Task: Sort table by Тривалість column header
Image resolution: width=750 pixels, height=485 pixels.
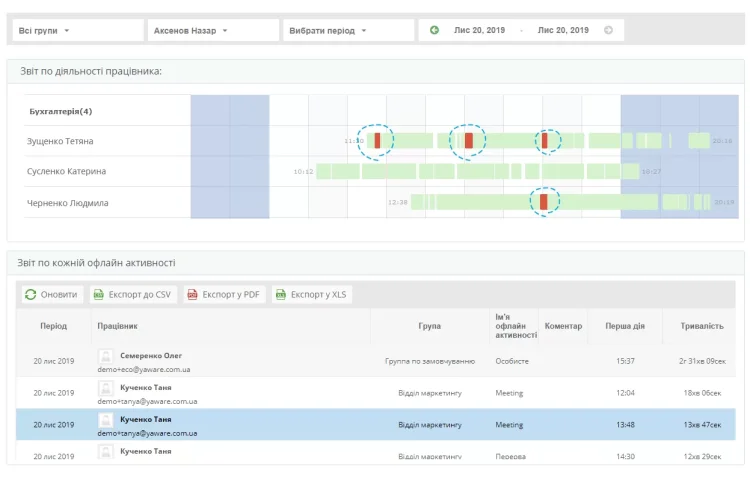Action: pos(701,326)
